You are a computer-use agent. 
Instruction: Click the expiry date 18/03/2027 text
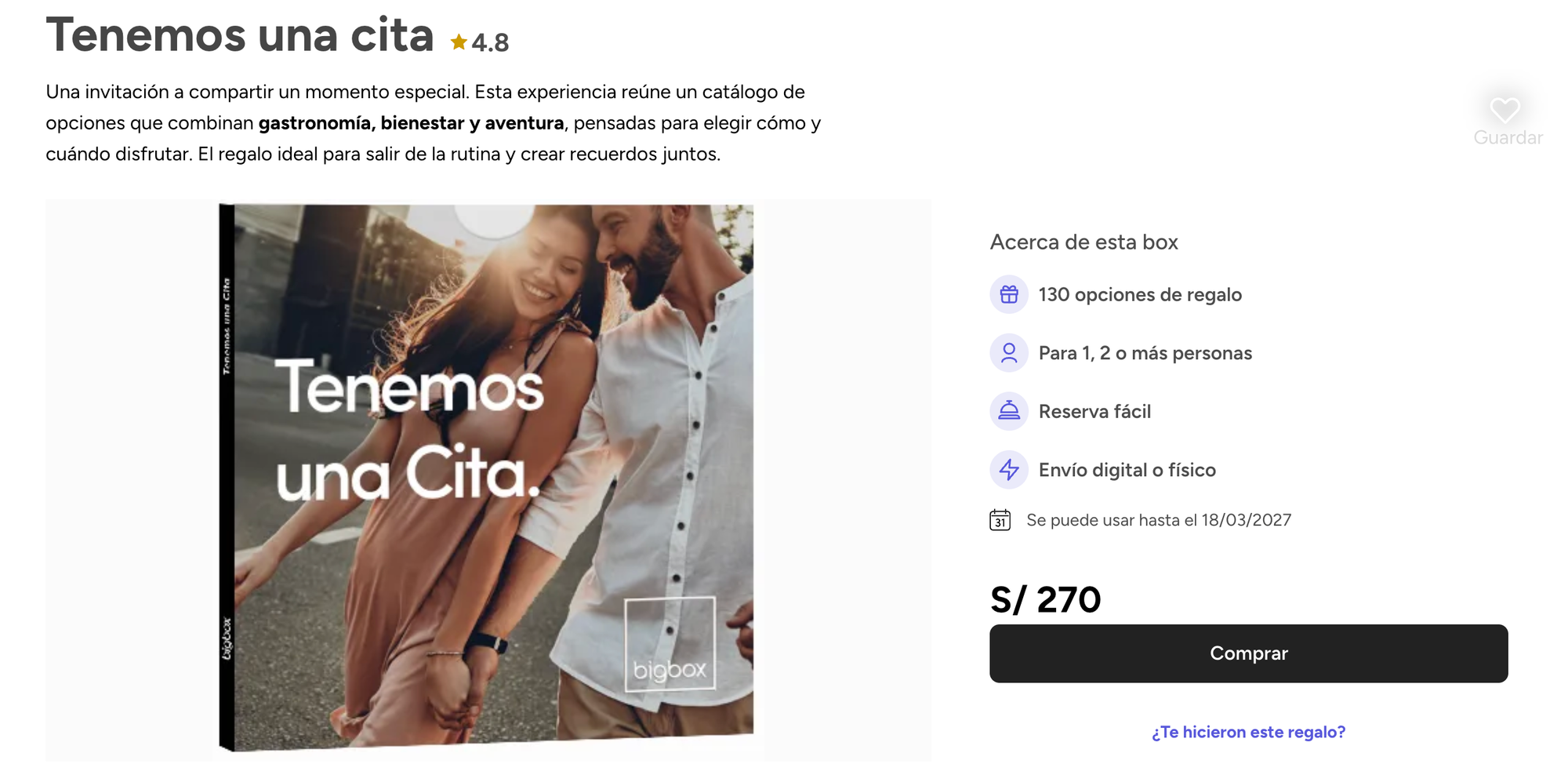pos(1246,520)
